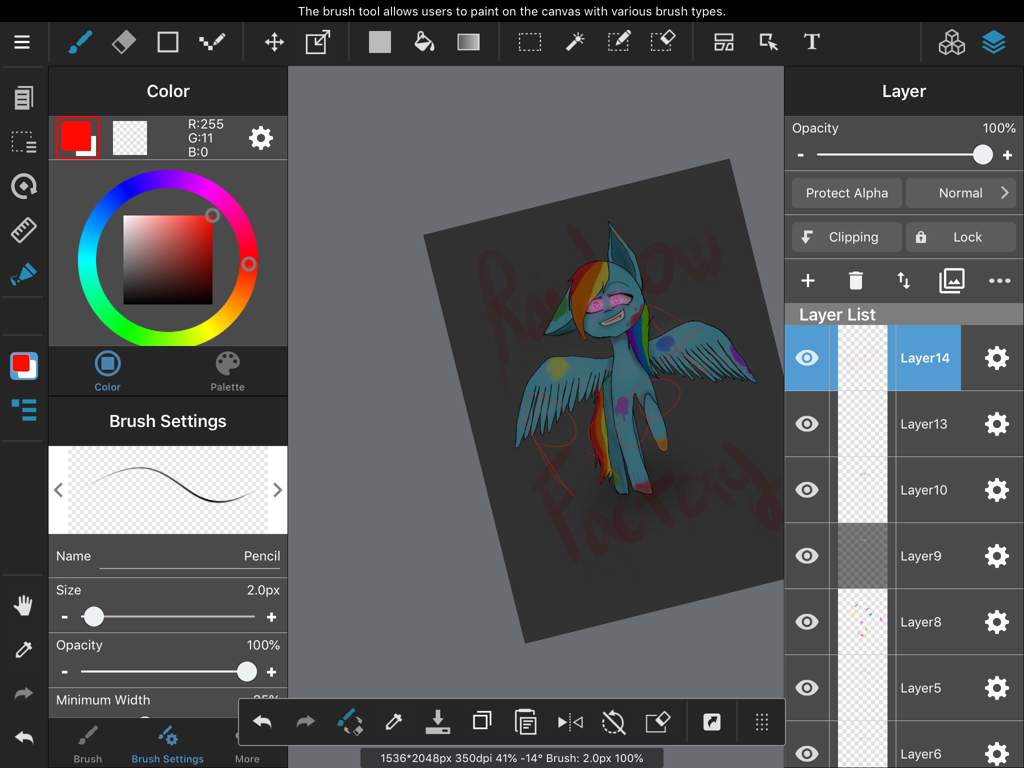The width and height of the screenshot is (1024, 768).
Task: Select the rectangular Selection tool
Action: point(530,42)
